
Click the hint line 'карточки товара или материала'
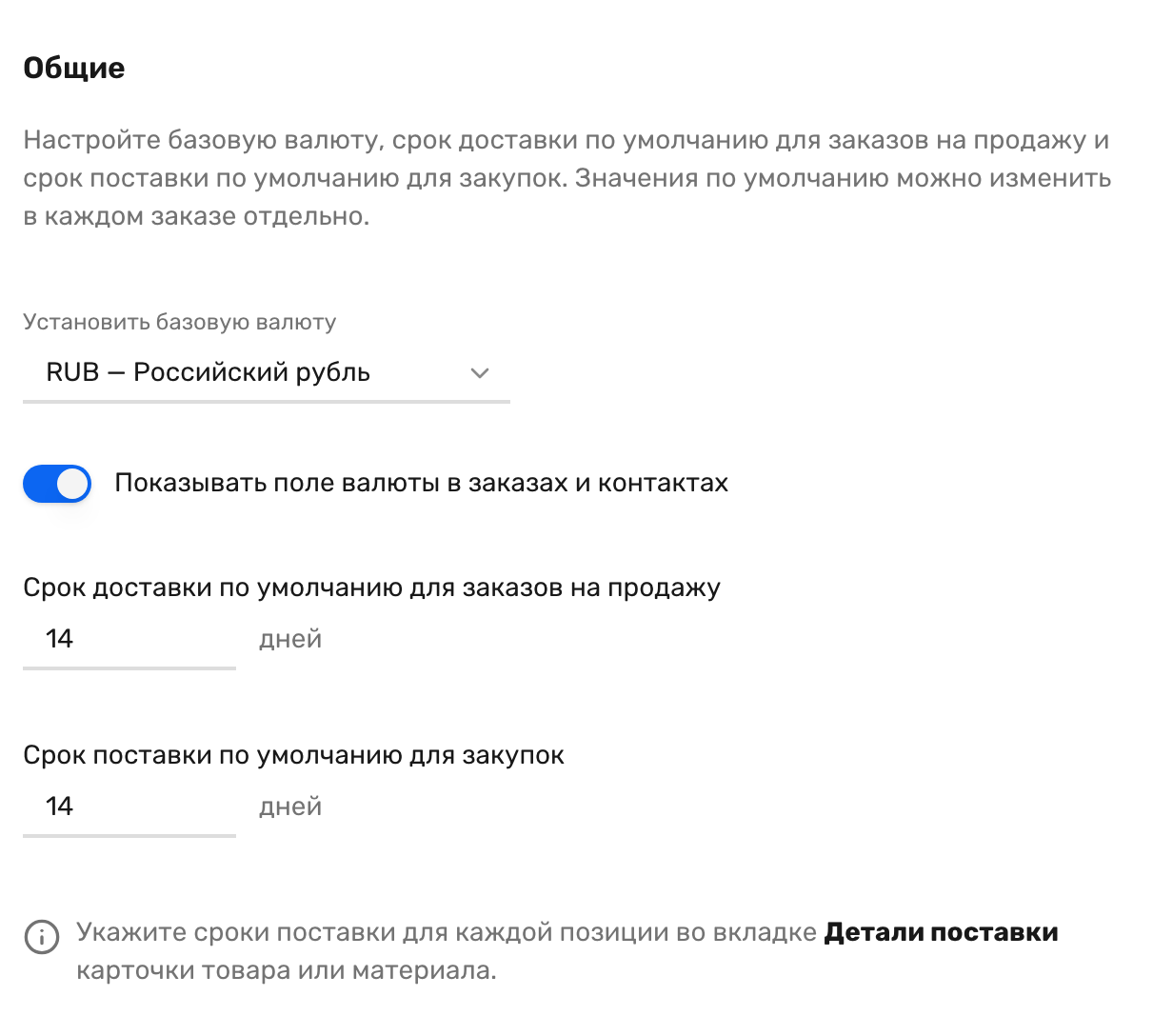coord(285,971)
